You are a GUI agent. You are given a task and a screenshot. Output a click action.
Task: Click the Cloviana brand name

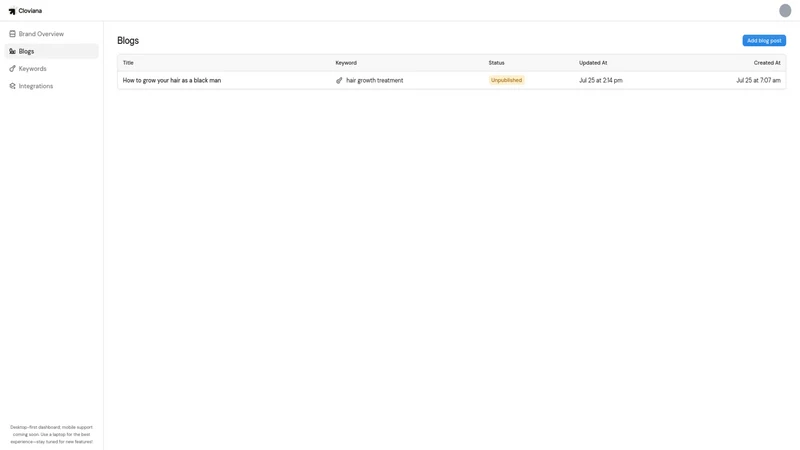(x=30, y=11)
